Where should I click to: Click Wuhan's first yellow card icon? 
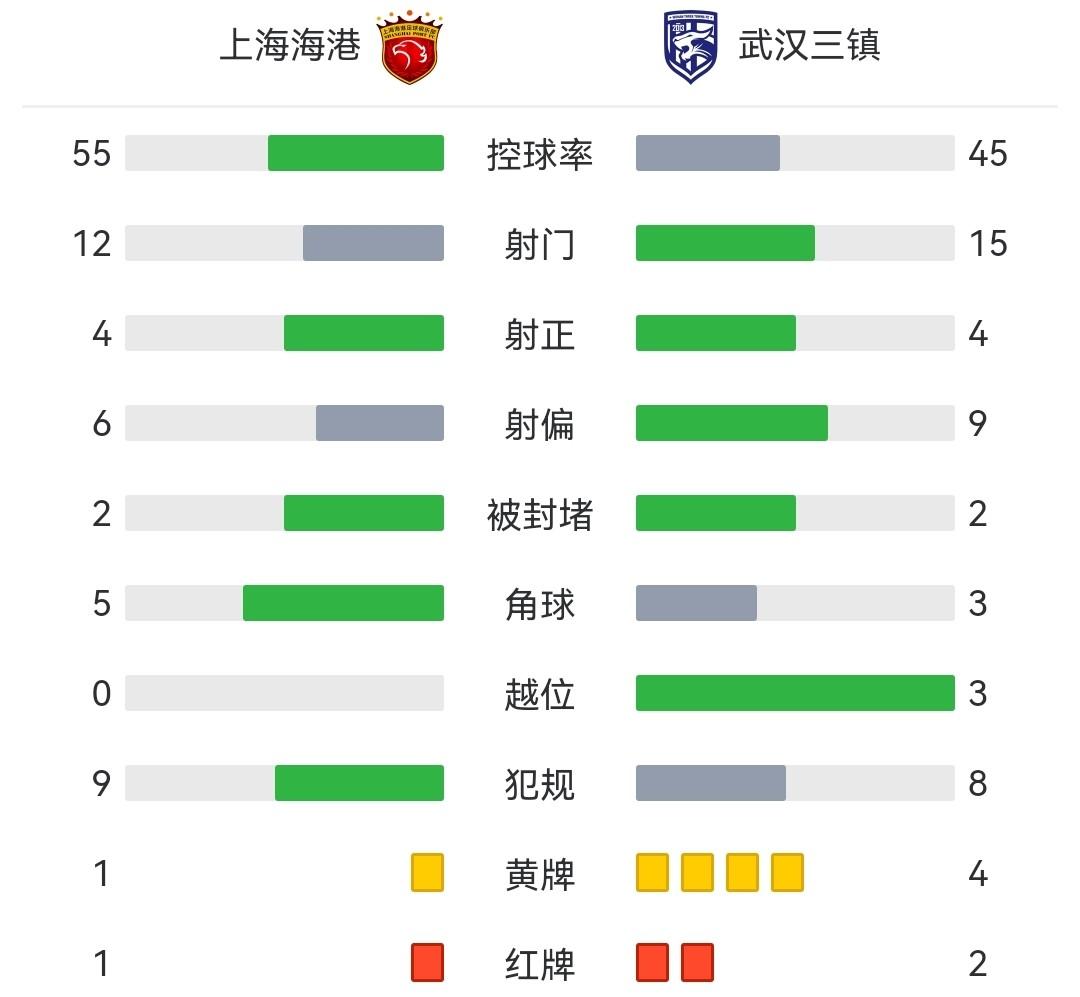point(652,873)
